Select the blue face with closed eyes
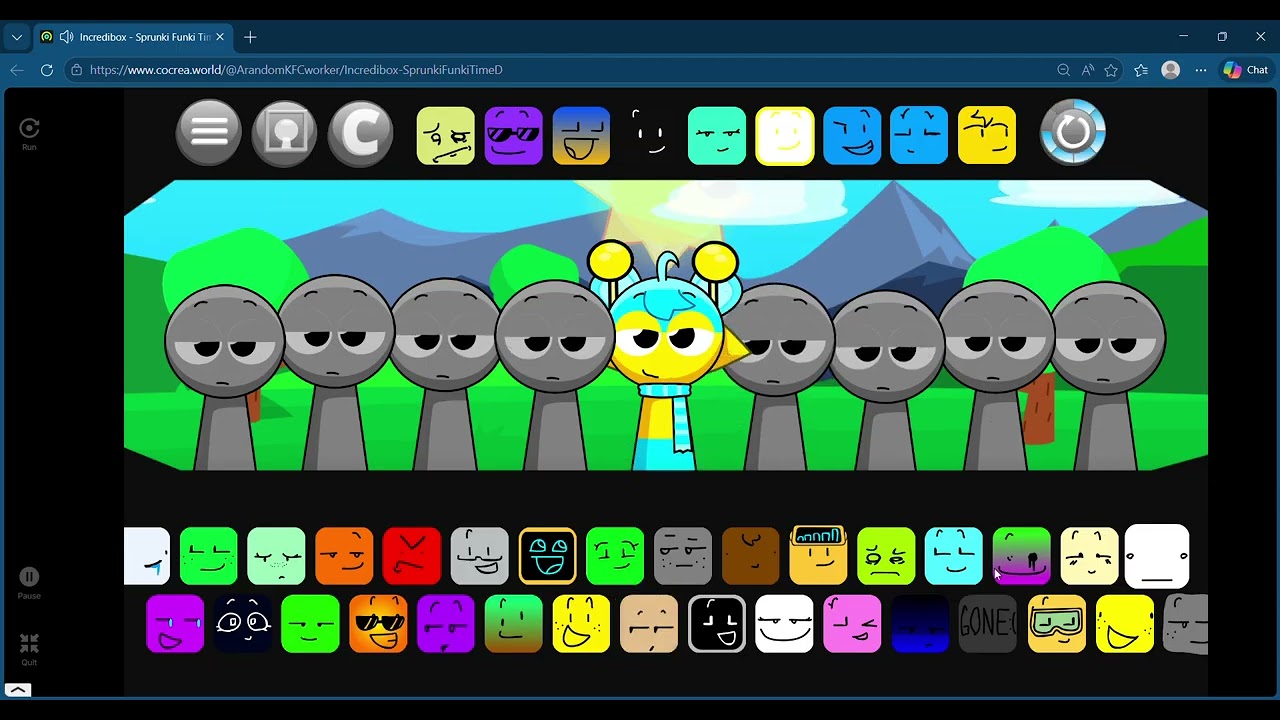 pyautogui.click(x=919, y=135)
